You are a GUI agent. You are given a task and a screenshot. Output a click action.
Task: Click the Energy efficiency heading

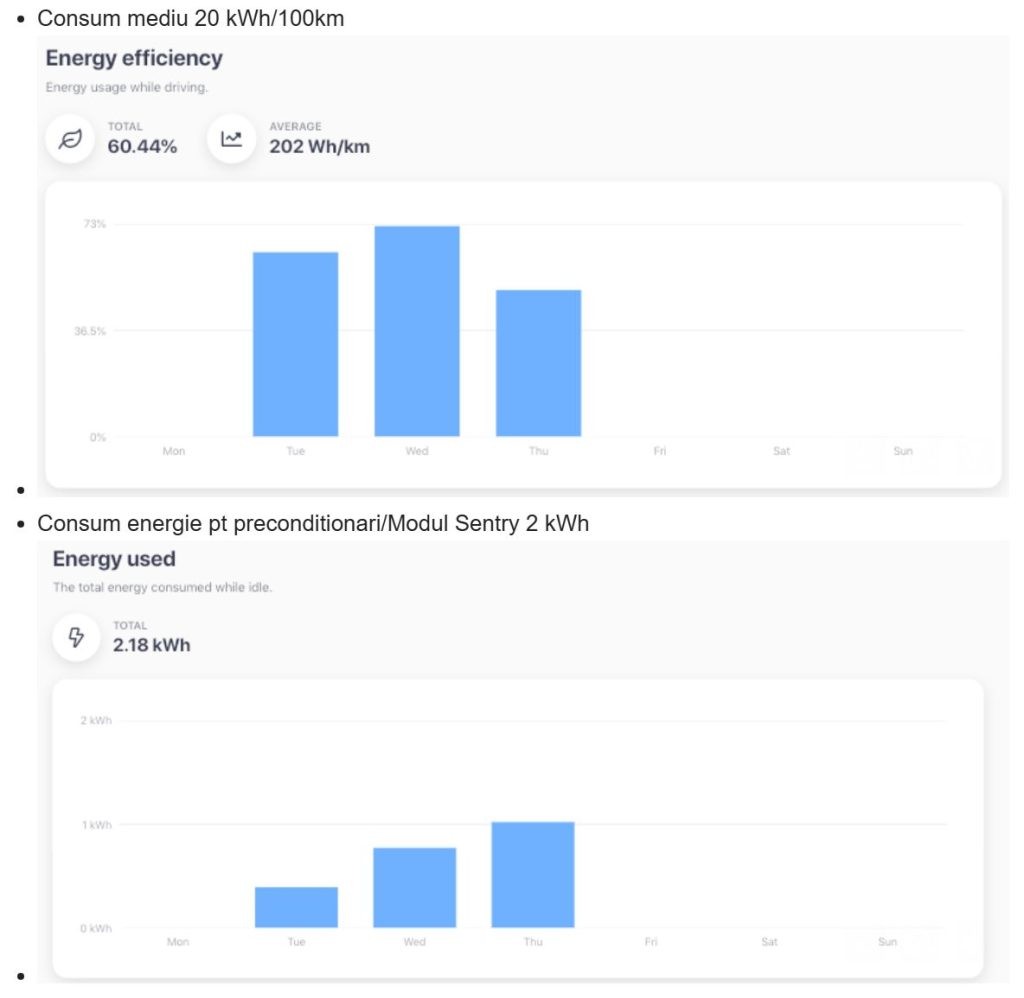pos(134,58)
